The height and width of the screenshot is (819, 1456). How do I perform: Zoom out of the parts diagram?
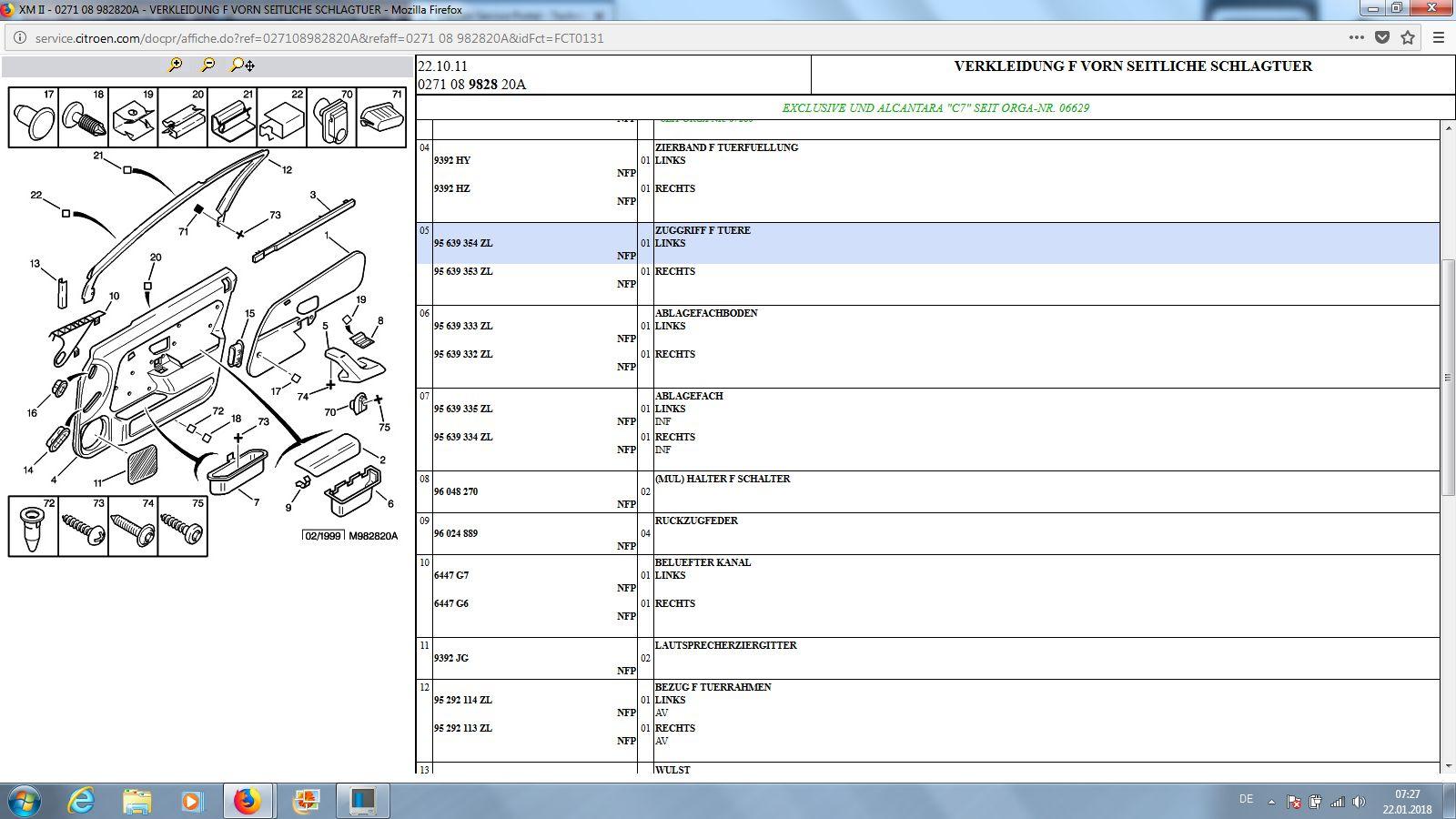[x=208, y=65]
